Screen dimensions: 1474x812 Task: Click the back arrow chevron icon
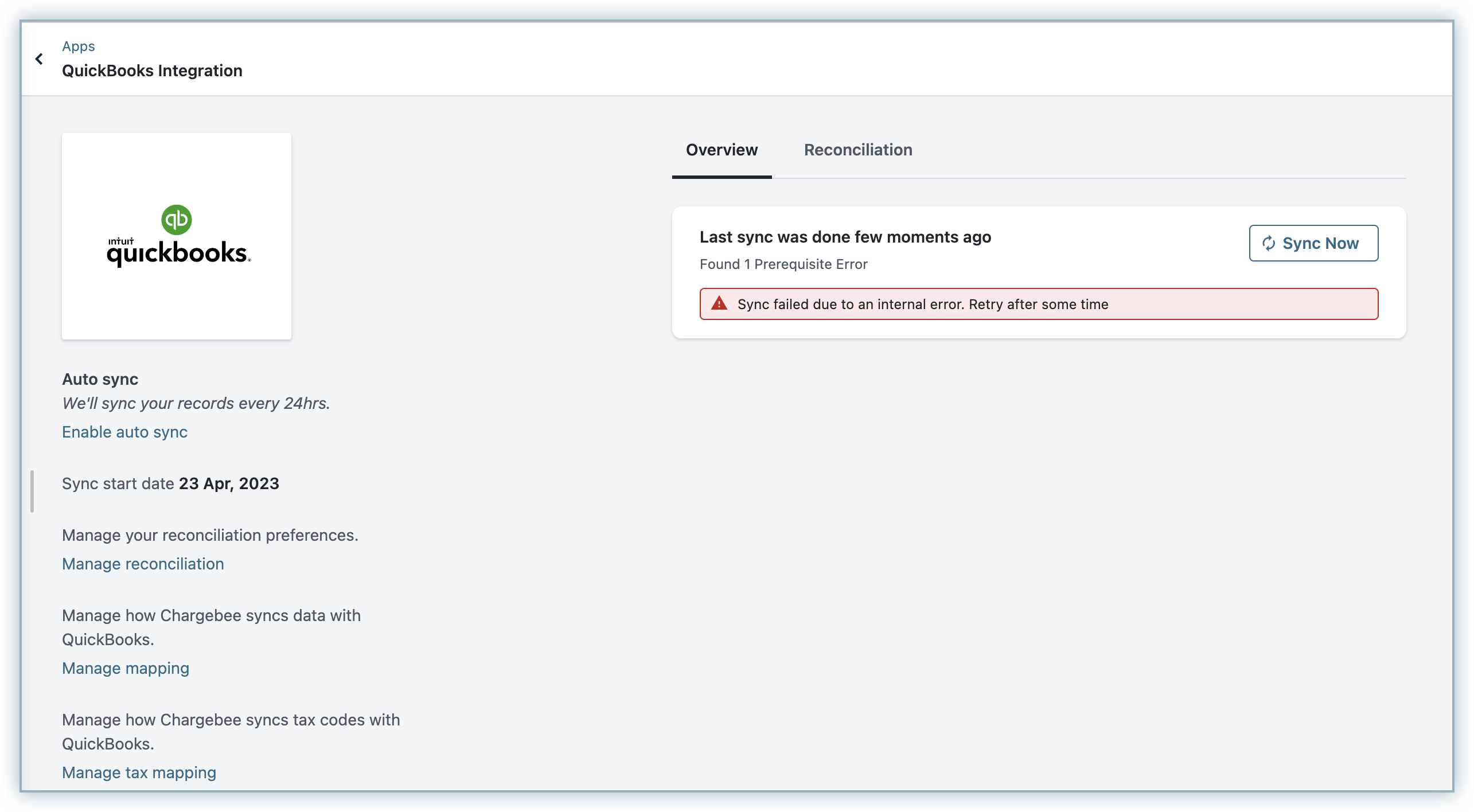point(39,59)
